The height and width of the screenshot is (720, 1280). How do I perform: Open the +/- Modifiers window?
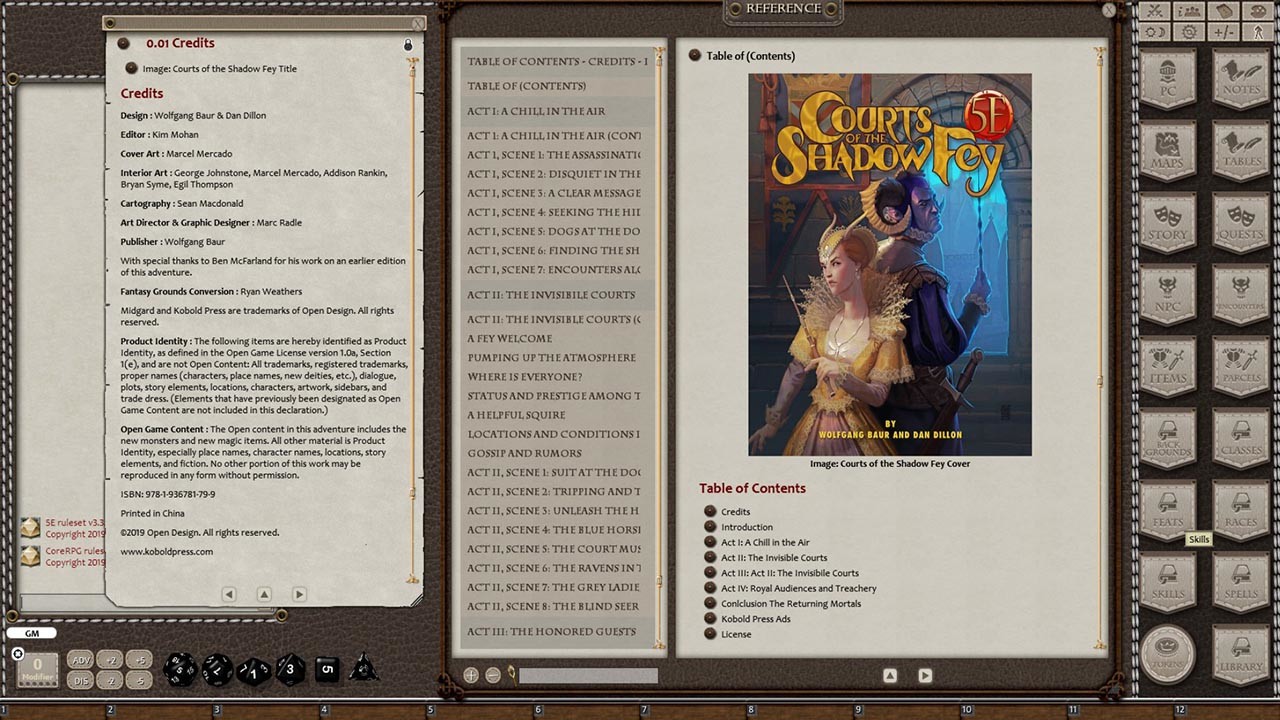1226,33
